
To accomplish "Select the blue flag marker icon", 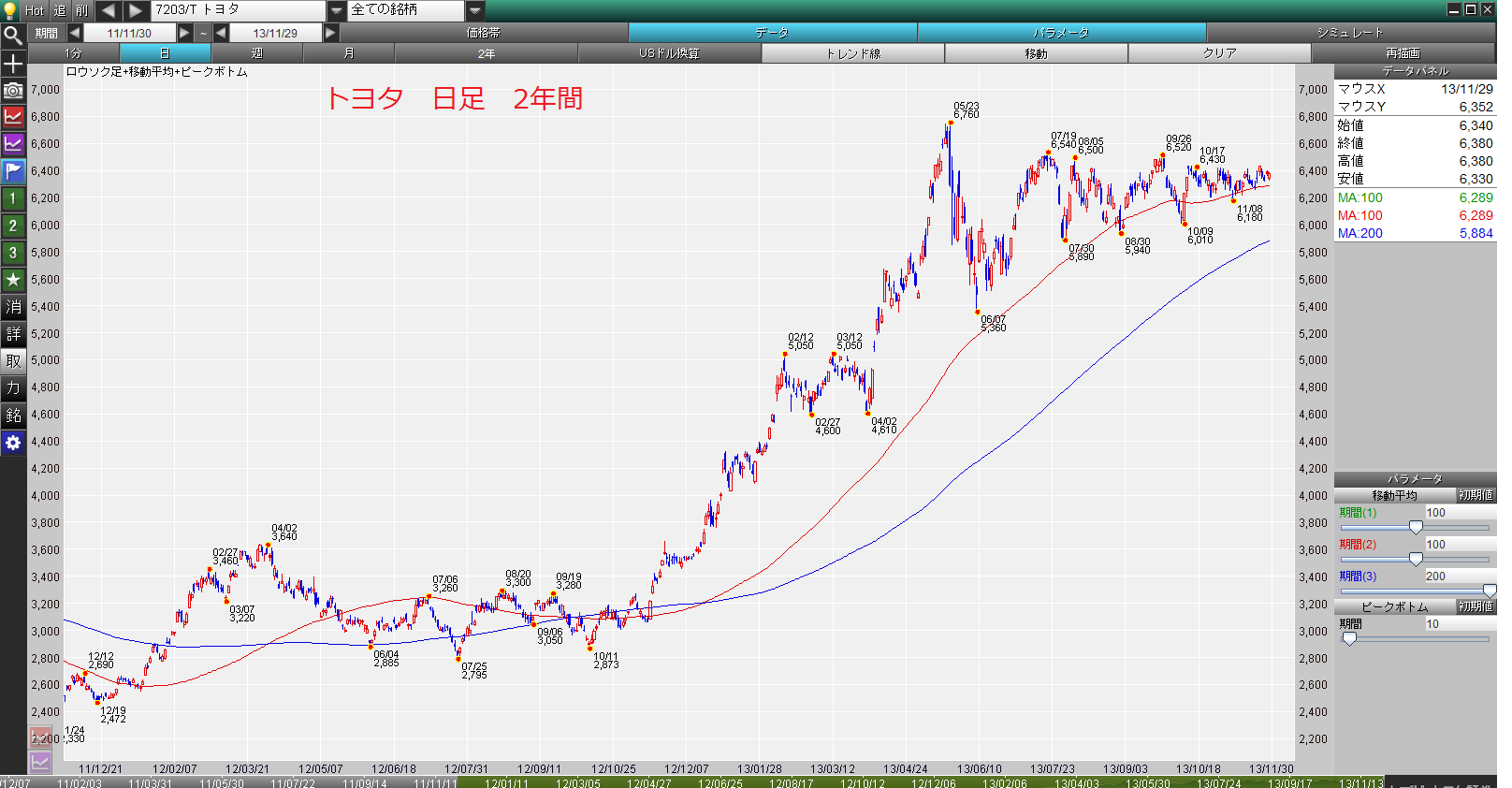I will click(x=13, y=171).
